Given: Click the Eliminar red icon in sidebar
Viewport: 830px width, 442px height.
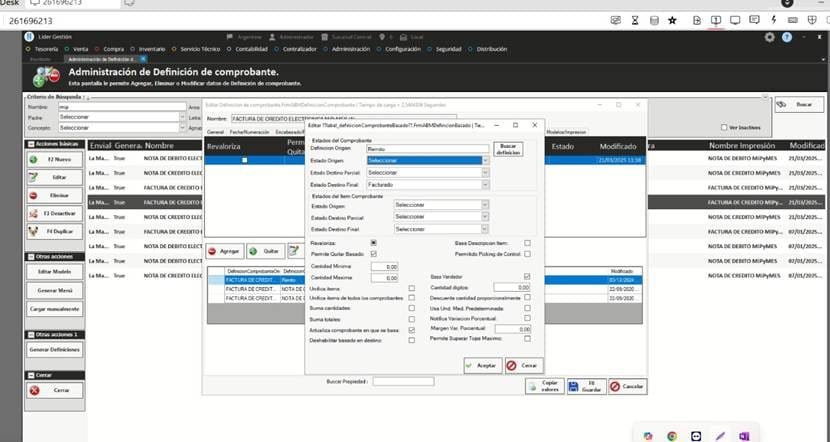Looking at the screenshot, I should pos(34,195).
